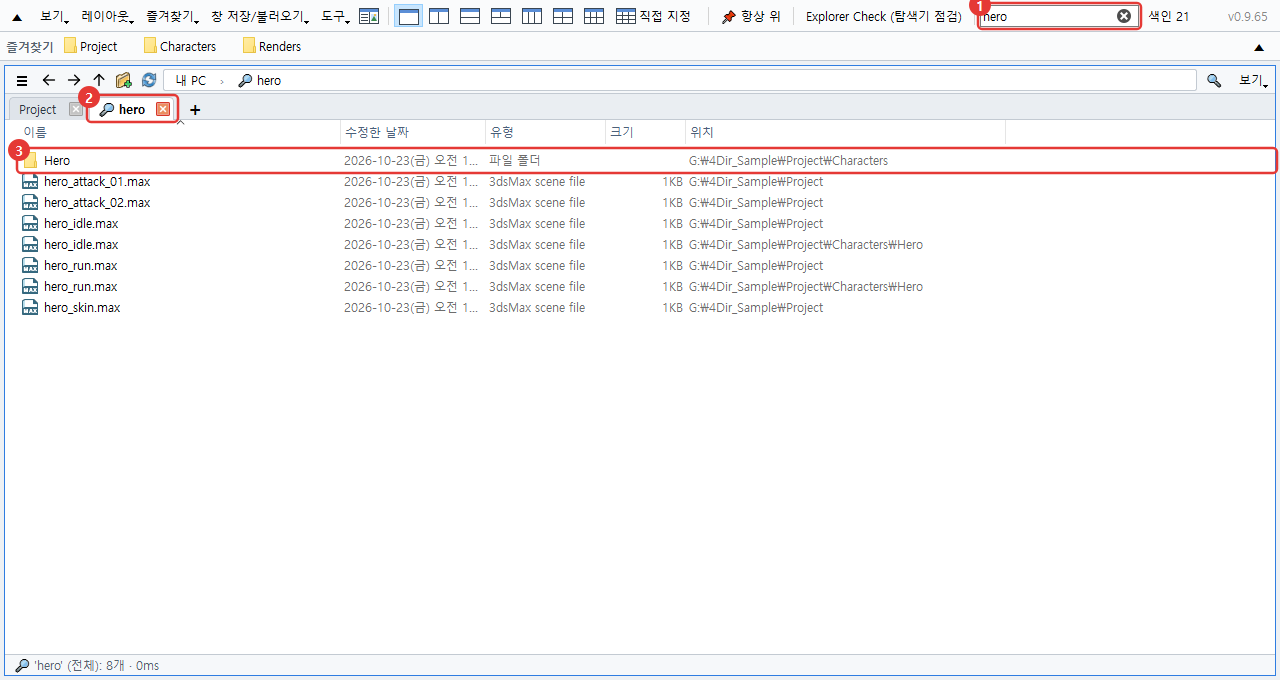Select the Hero folder row
Viewport: 1280px width, 680px height.
(646, 160)
